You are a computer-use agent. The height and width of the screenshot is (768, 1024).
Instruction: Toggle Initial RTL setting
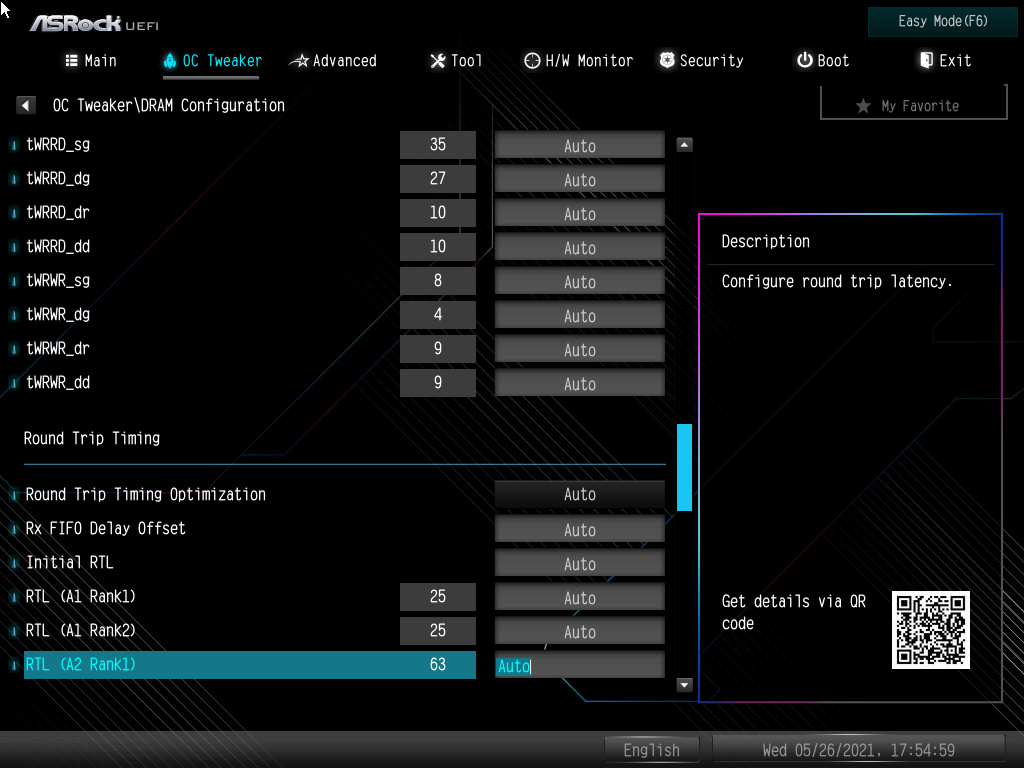(x=579, y=562)
